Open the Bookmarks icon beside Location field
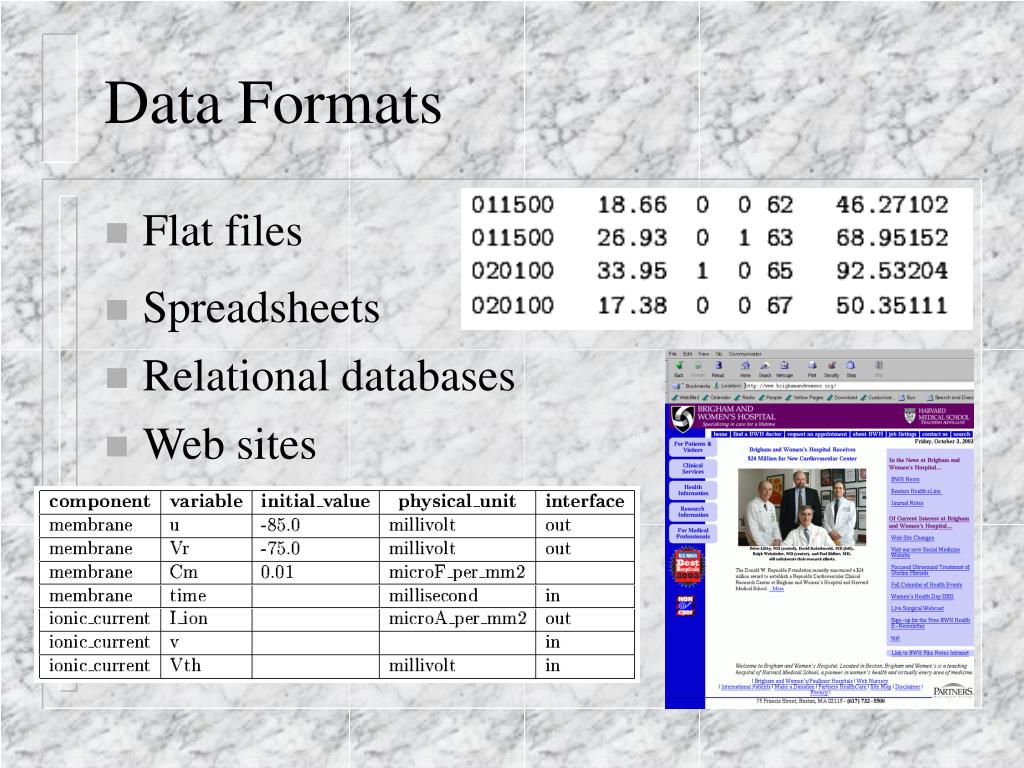Image resolution: width=1024 pixels, height=768 pixels. [677, 386]
